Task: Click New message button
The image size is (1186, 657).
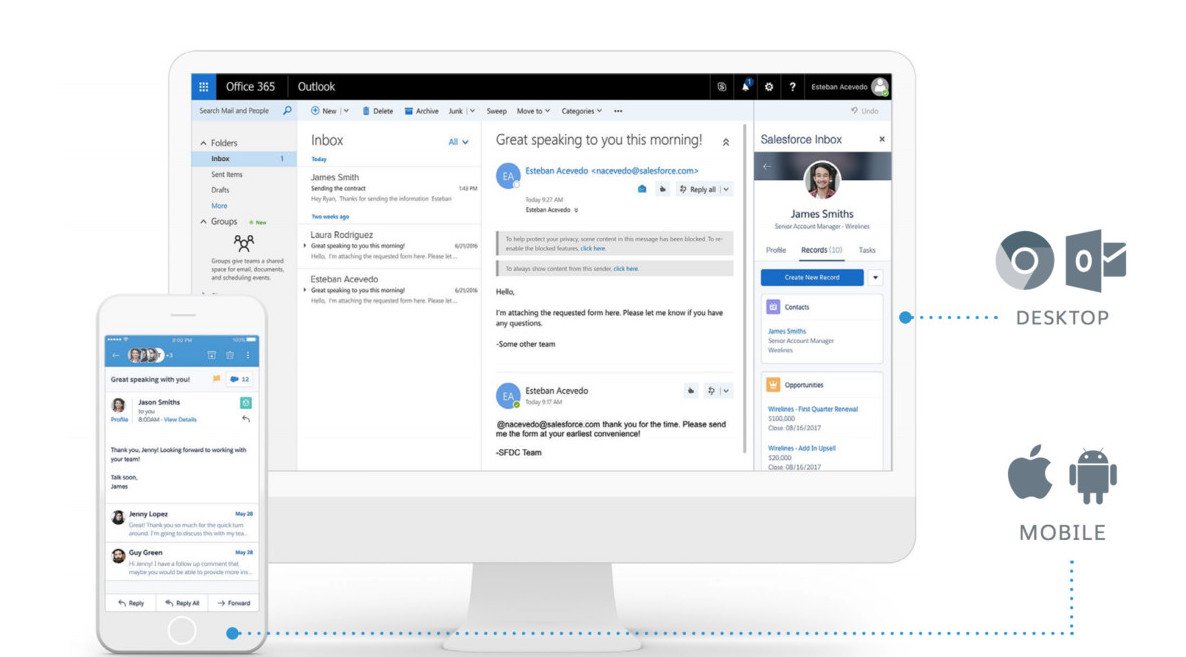Action: coord(324,111)
